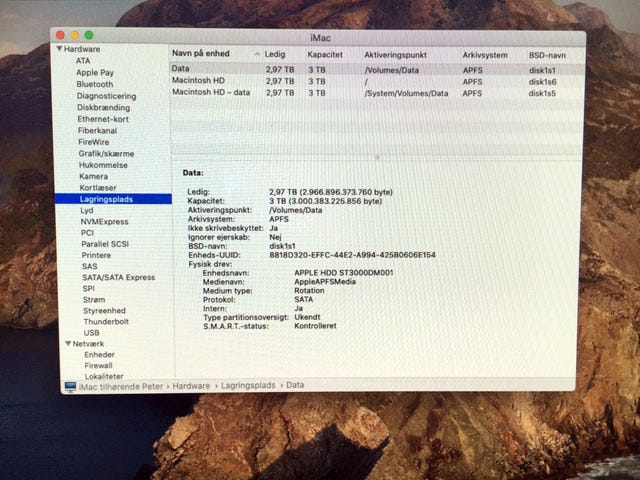
Task: Sort by Navn på enhed column
Action: pos(201,53)
